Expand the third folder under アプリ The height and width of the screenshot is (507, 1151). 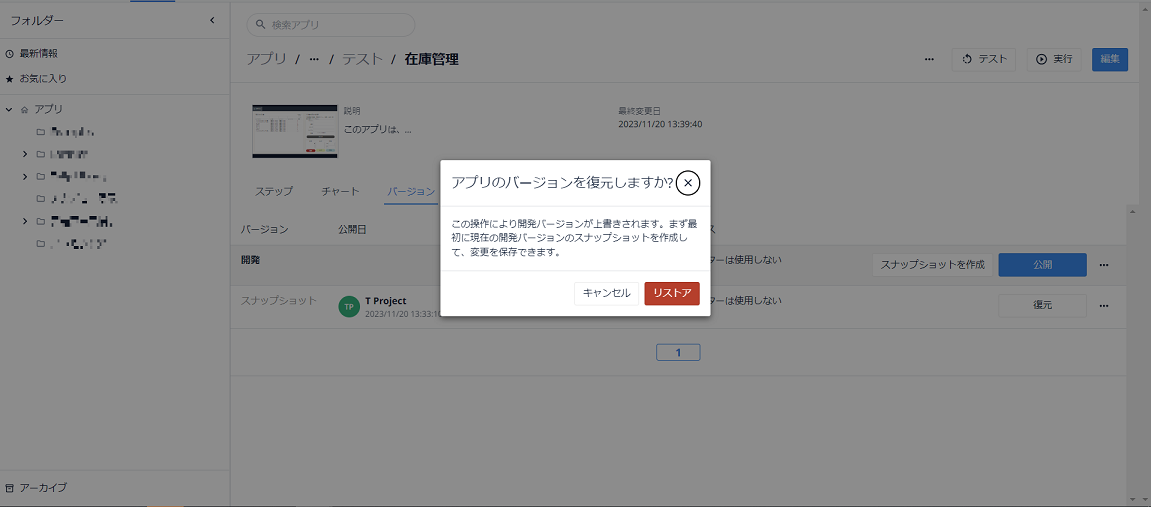[x=24, y=177]
